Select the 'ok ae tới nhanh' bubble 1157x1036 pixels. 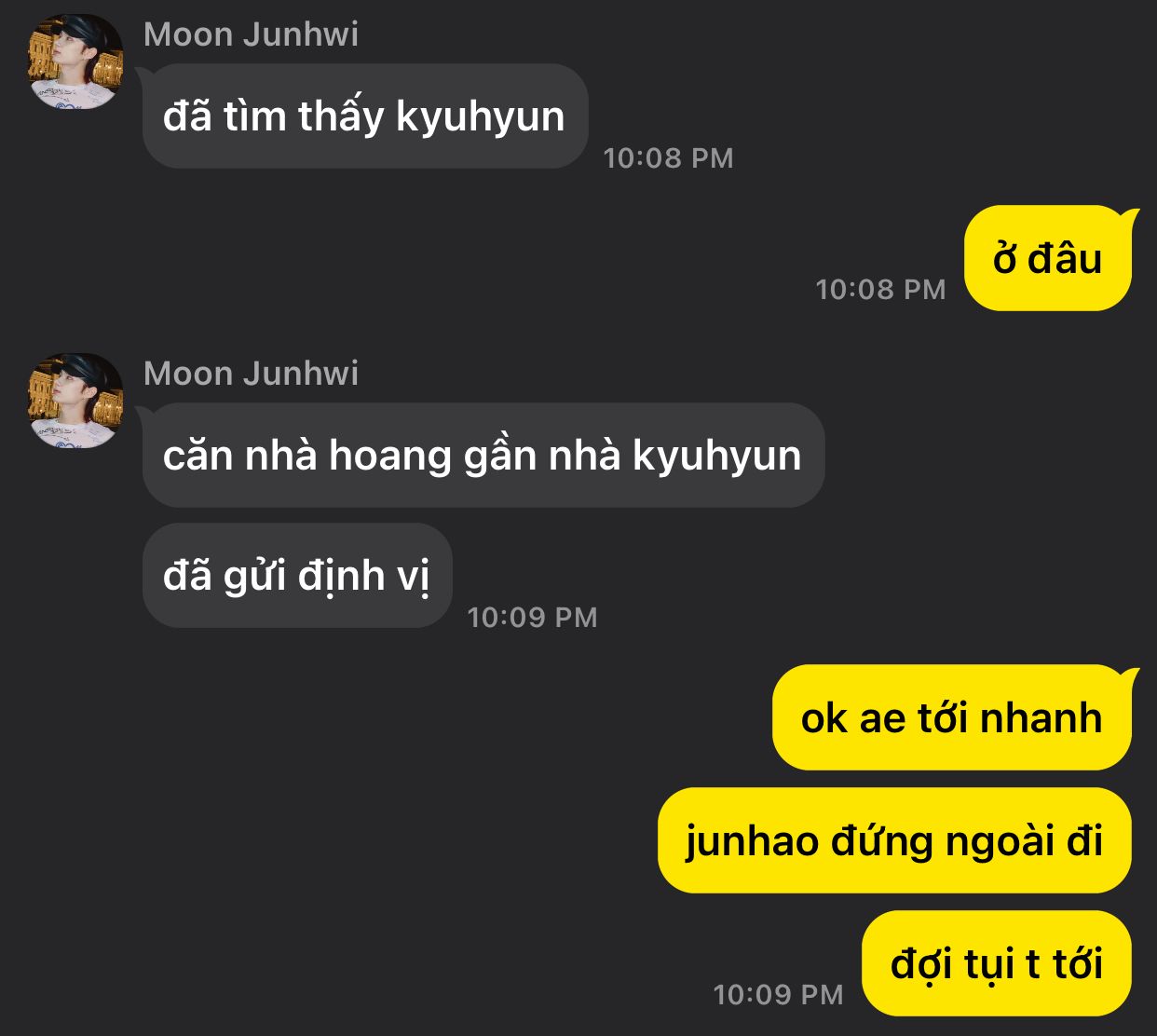[x=951, y=718]
